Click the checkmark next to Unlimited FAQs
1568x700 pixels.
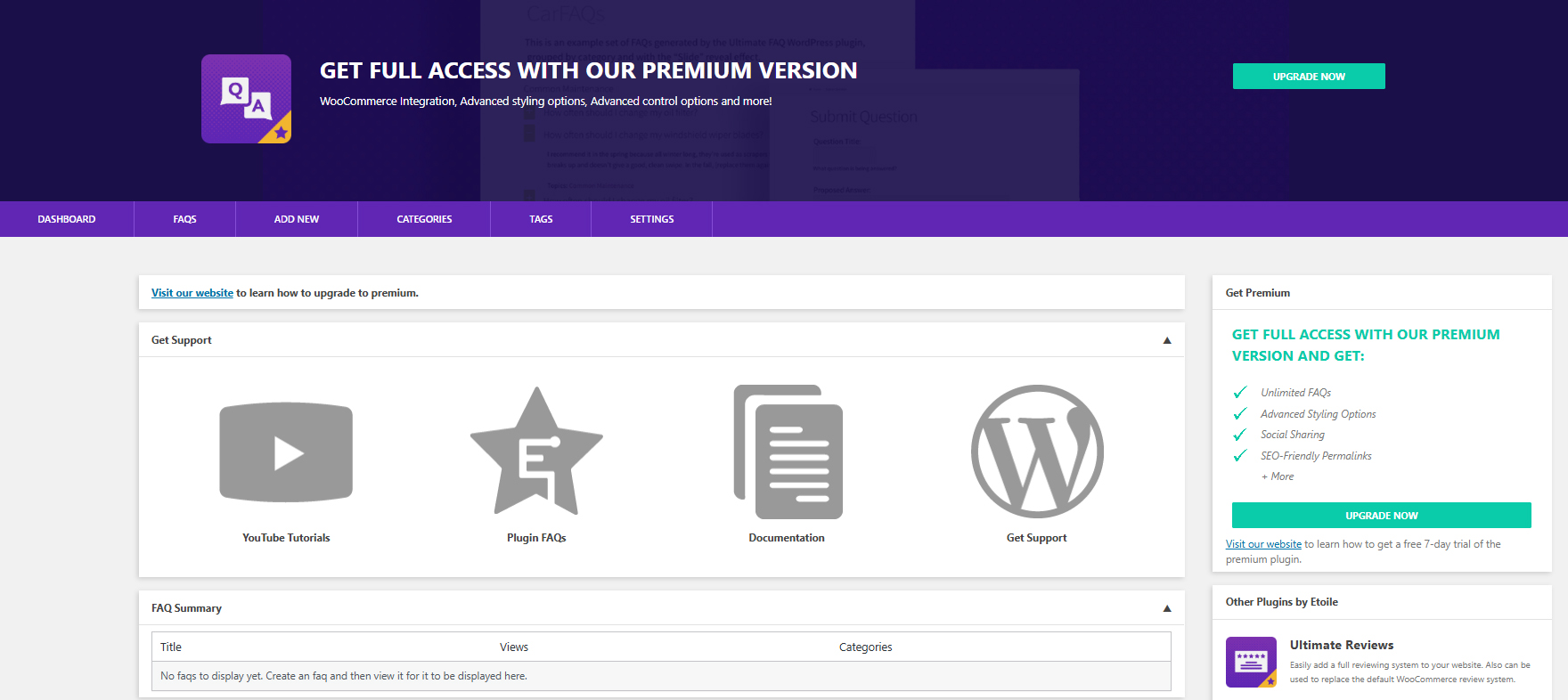[1239, 393]
